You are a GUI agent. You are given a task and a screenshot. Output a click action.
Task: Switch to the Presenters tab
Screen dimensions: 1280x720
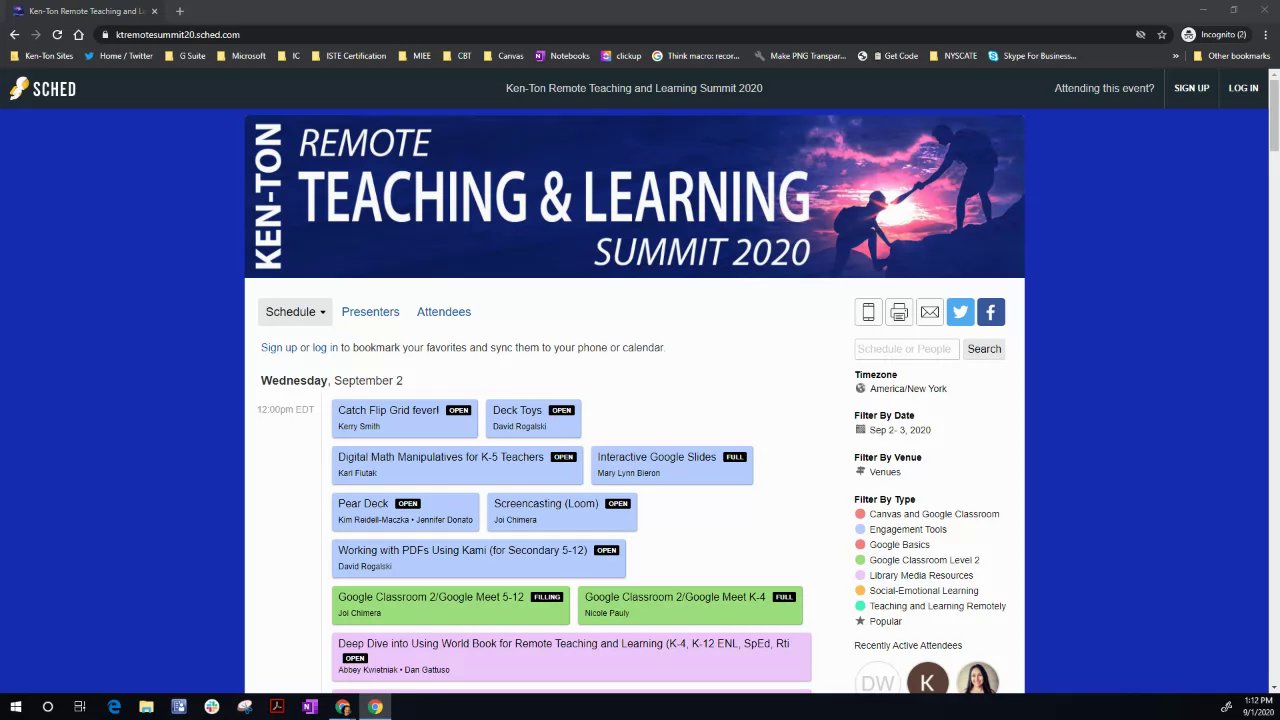(370, 312)
